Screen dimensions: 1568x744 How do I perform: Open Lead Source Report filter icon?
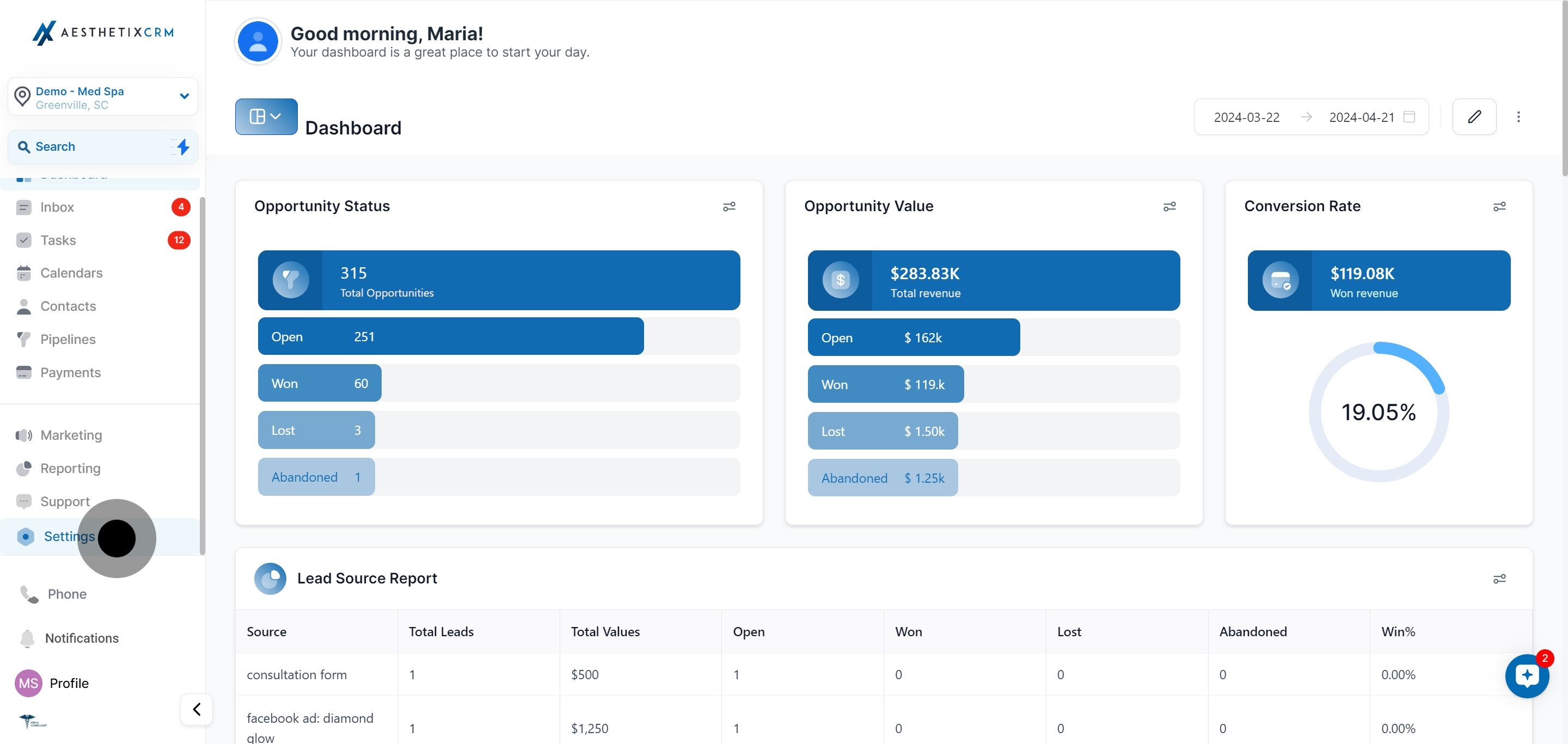1499,579
